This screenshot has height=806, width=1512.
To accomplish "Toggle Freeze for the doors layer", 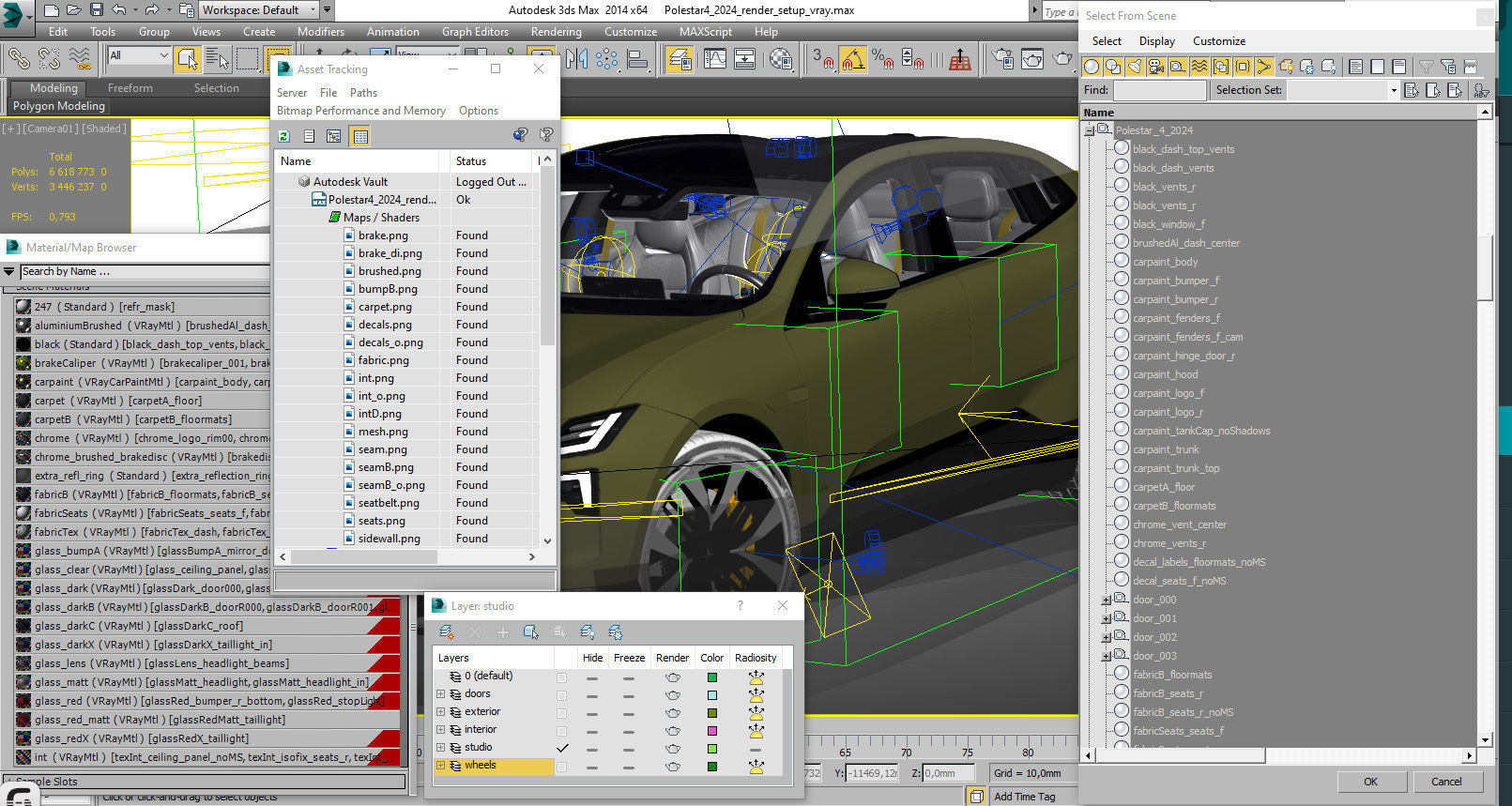I will point(628,695).
